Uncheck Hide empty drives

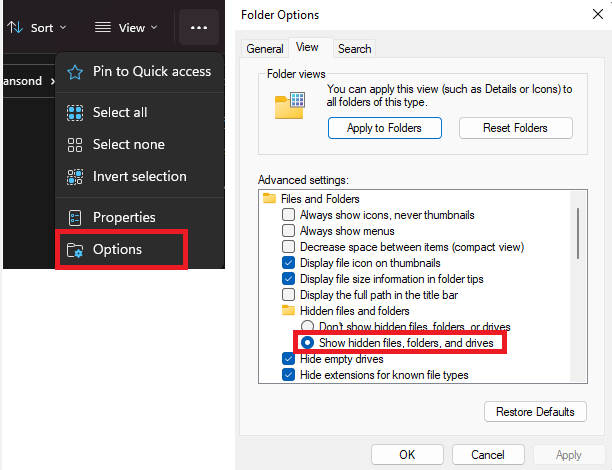point(288,358)
